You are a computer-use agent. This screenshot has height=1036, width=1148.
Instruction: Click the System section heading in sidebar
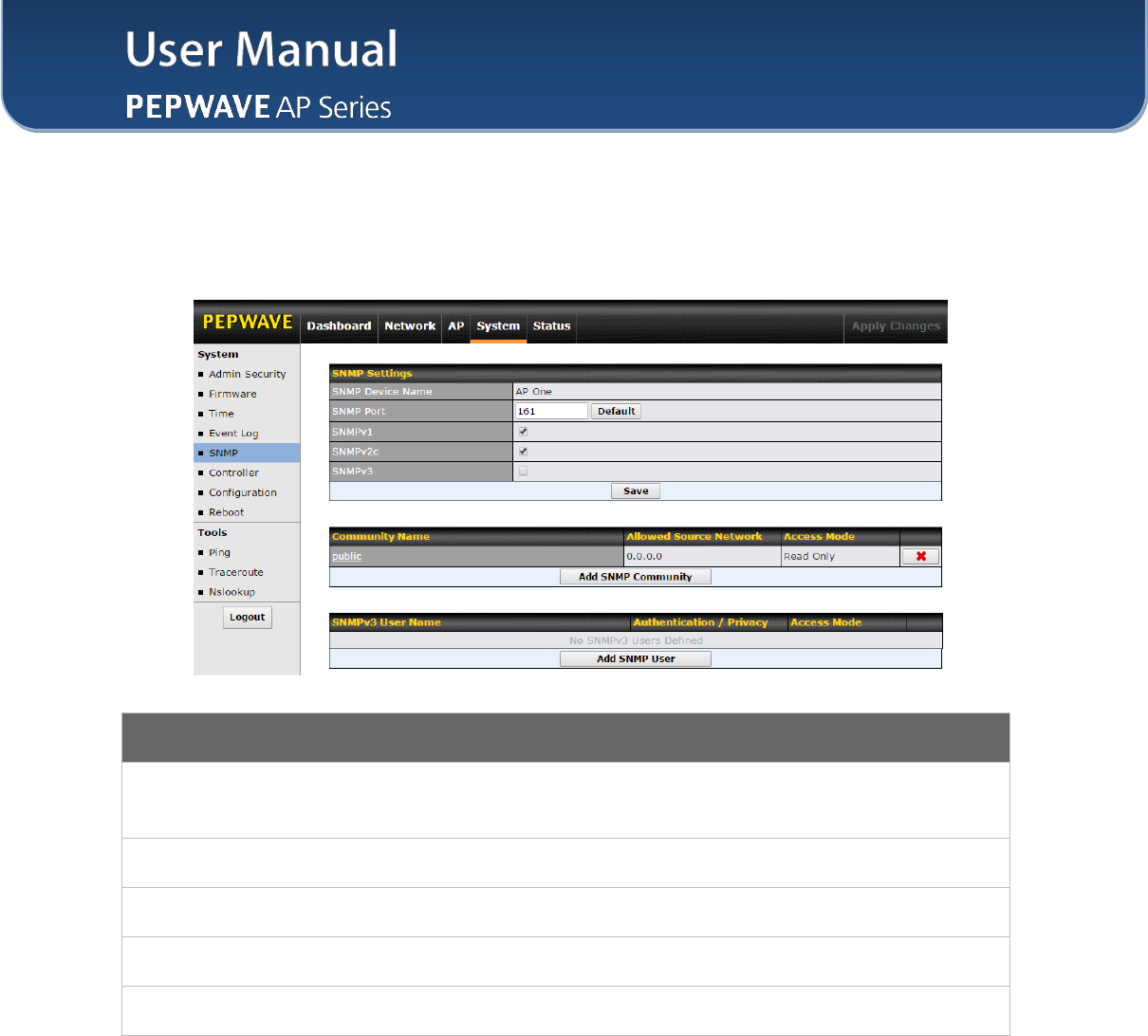218,355
